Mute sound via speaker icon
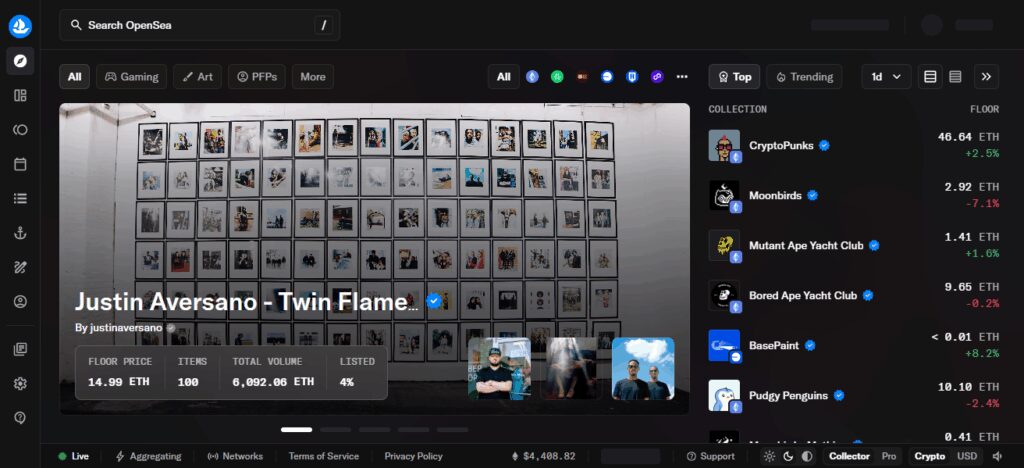The image size is (1024, 468). 997,456
